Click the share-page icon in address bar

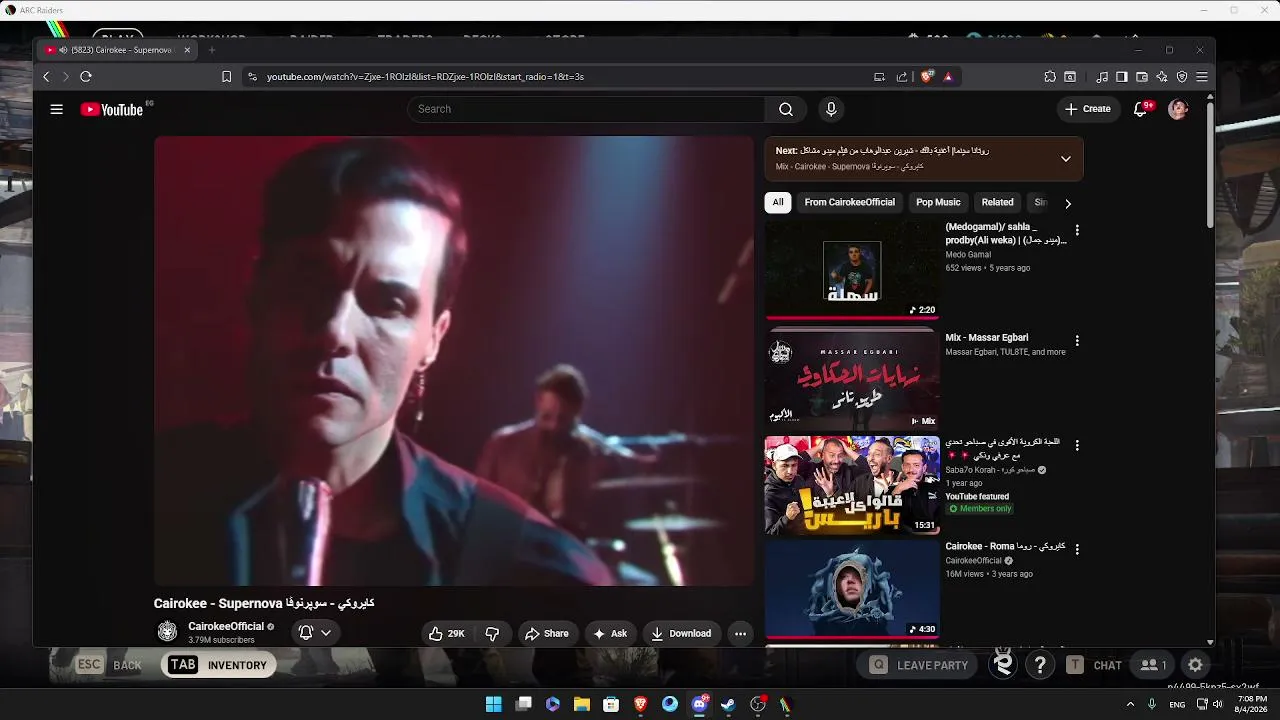click(902, 77)
